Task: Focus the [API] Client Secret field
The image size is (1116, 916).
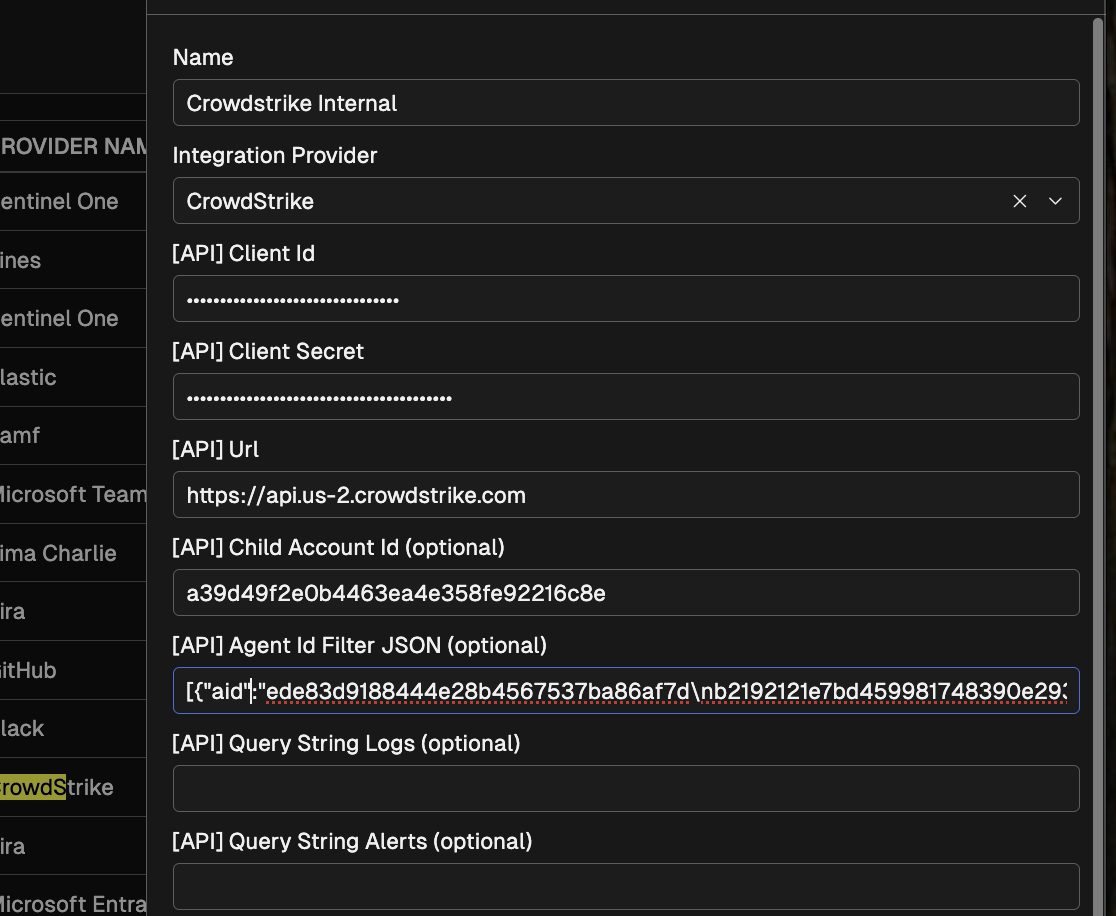Action: pyautogui.click(x=626, y=396)
